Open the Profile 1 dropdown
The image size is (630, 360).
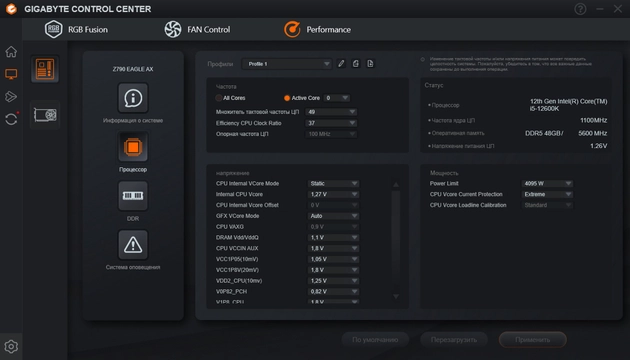286,64
